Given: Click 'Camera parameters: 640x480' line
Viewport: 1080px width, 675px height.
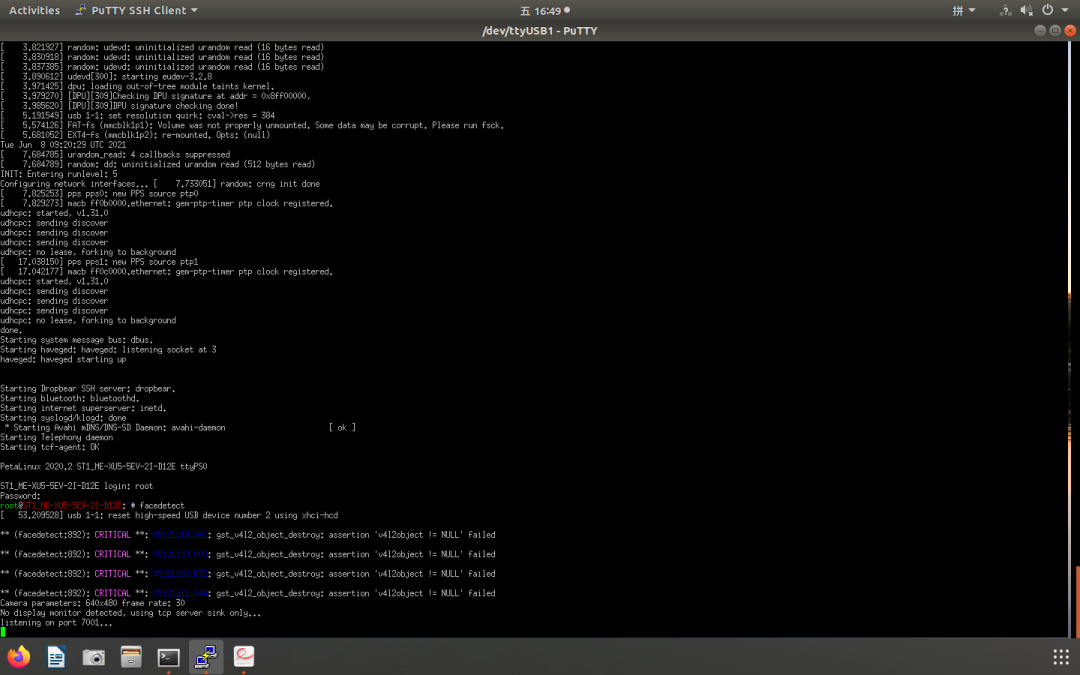Looking at the screenshot, I should (x=92, y=603).
